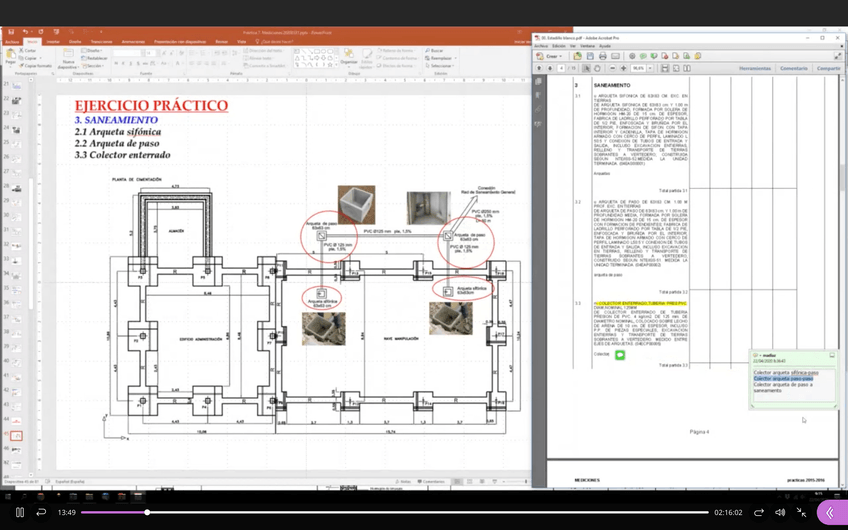
Task: Click the zoom out minus icon in Acrobat
Action: [610, 69]
